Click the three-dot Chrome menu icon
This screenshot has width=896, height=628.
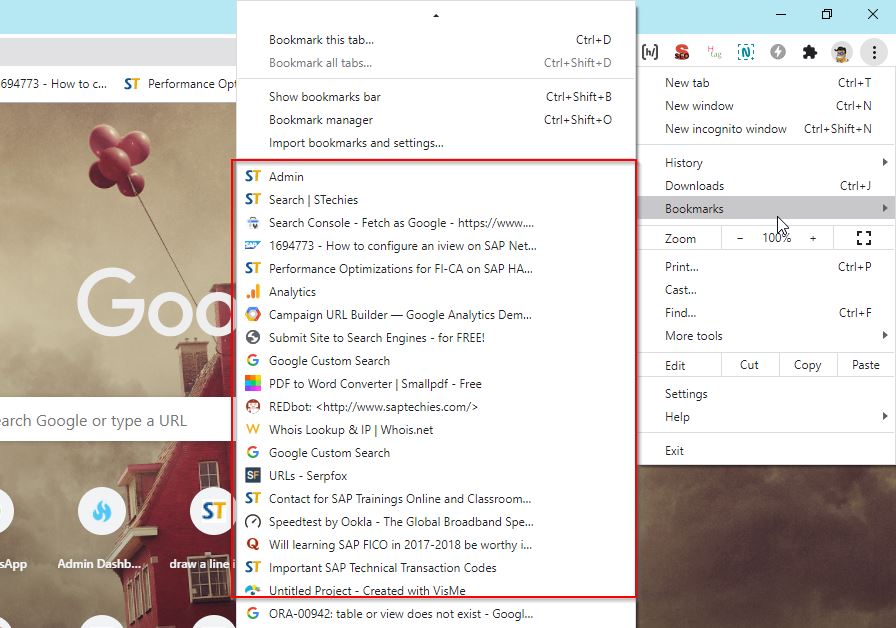[875, 52]
